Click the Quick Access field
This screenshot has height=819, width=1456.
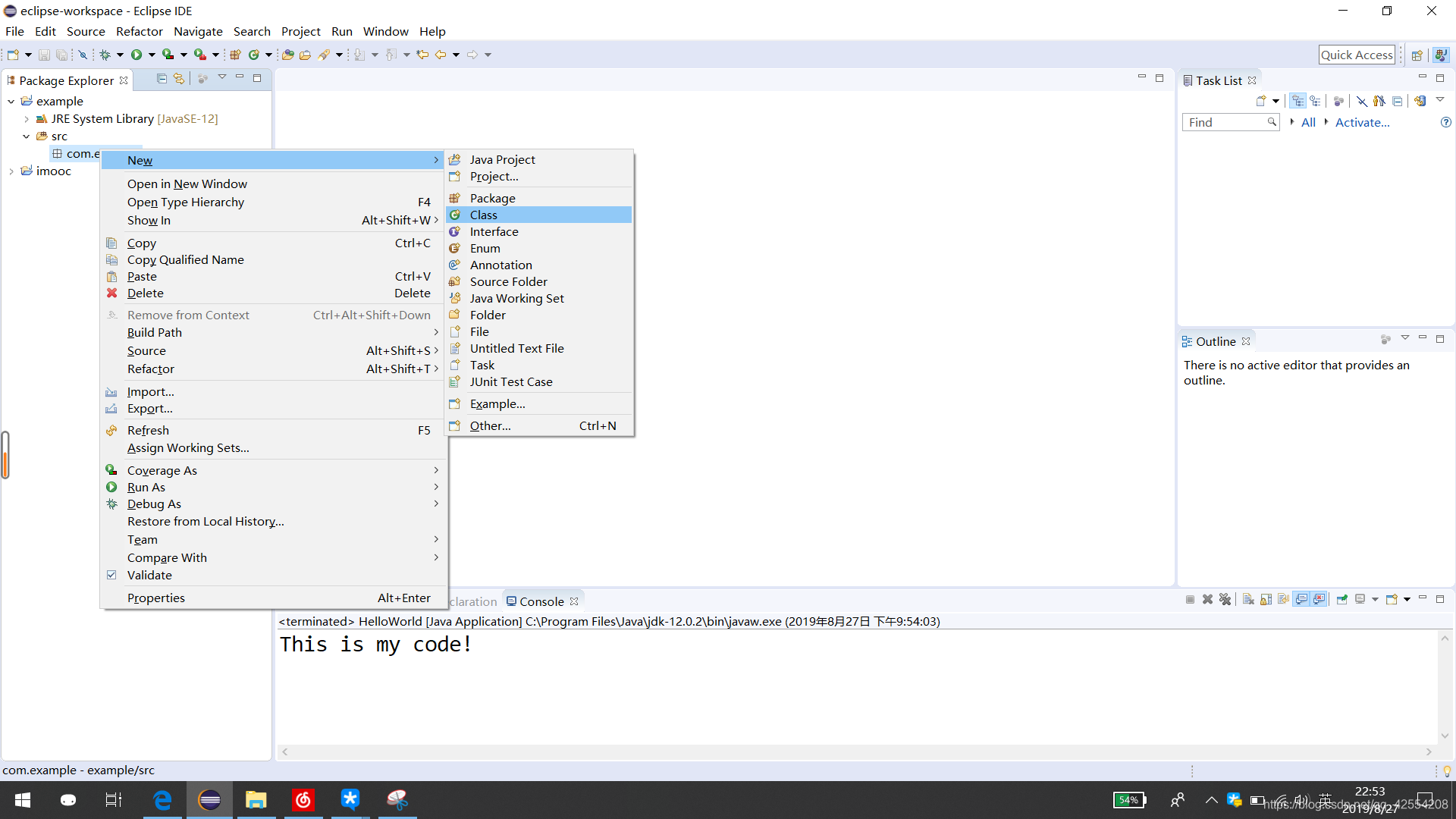point(1357,55)
